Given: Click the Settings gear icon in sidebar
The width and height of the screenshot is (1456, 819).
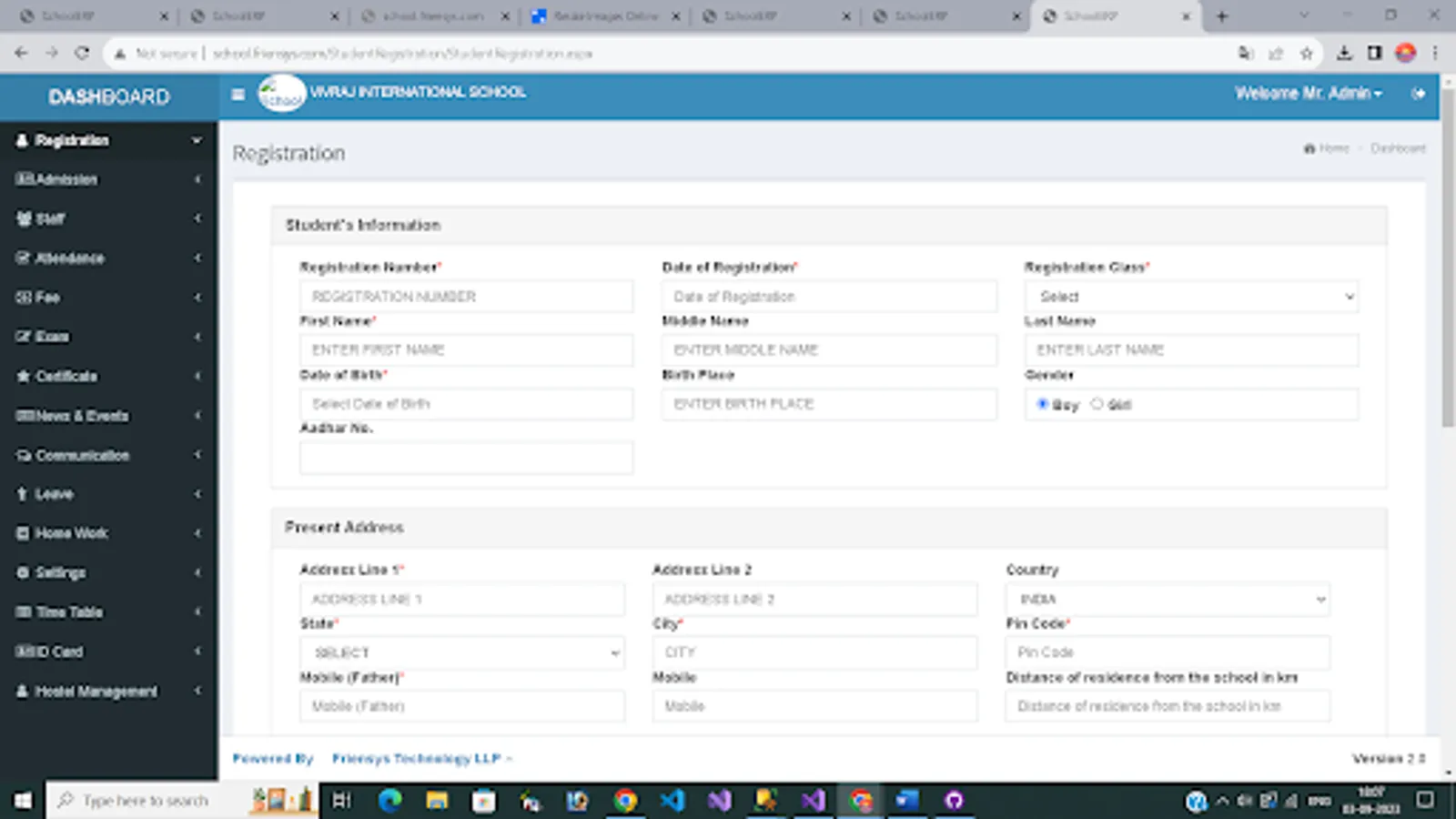Looking at the screenshot, I should pyautogui.click(x=24, y=572).
